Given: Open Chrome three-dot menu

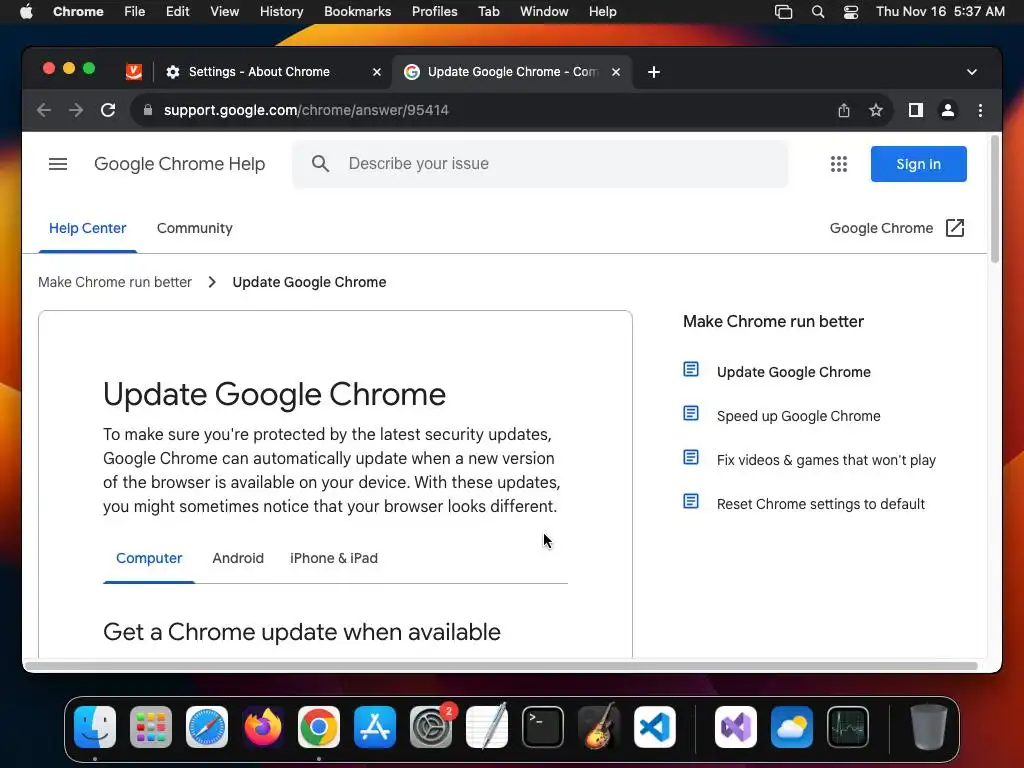Looking at the screenshot, I should [x=980, y=110].
